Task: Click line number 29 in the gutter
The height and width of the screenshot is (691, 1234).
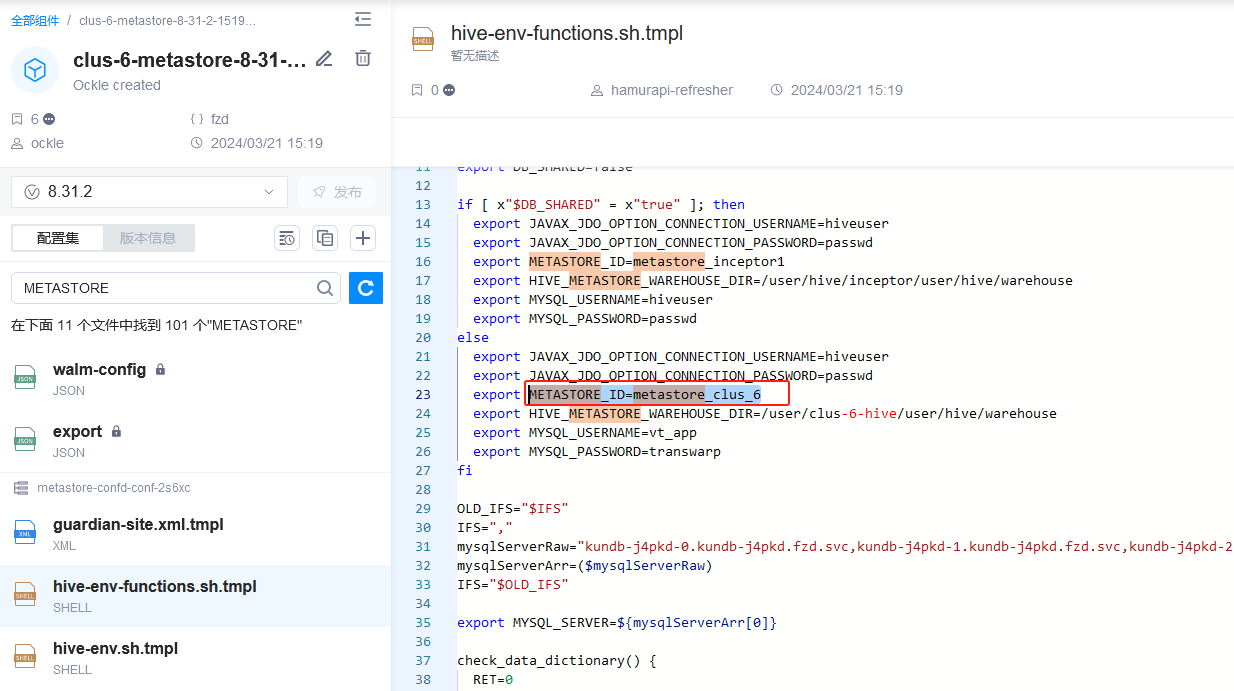Action: (x=422, y=508)
